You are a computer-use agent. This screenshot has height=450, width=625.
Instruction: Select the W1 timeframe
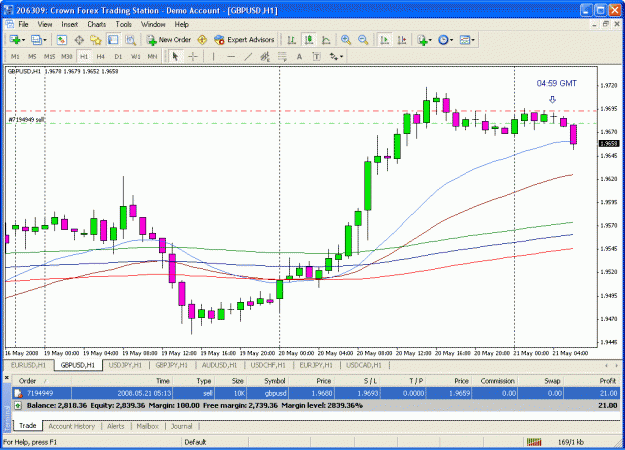(136, 57)
